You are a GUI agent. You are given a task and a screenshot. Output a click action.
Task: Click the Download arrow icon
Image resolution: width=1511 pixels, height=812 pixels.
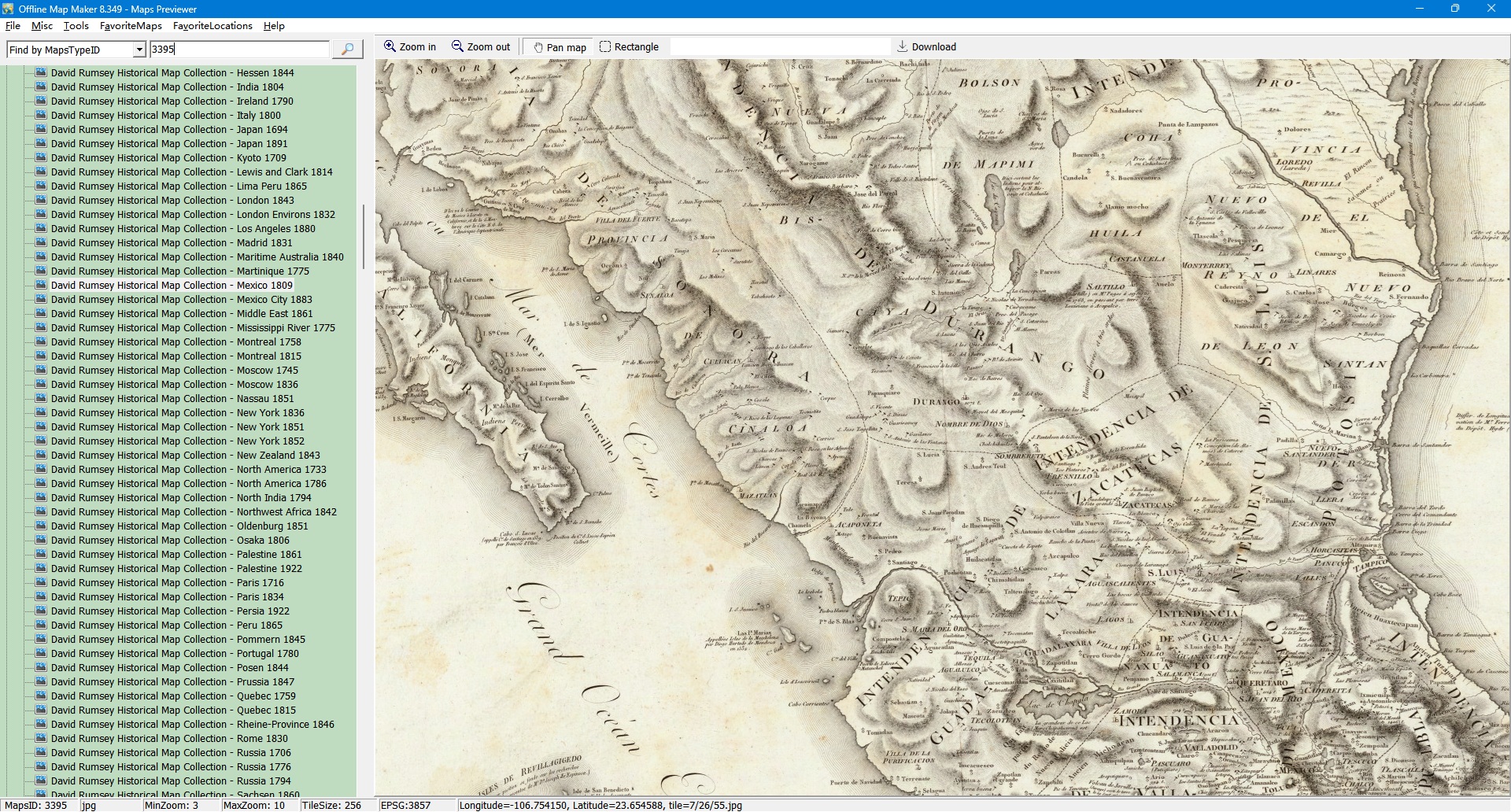[903, 46]
